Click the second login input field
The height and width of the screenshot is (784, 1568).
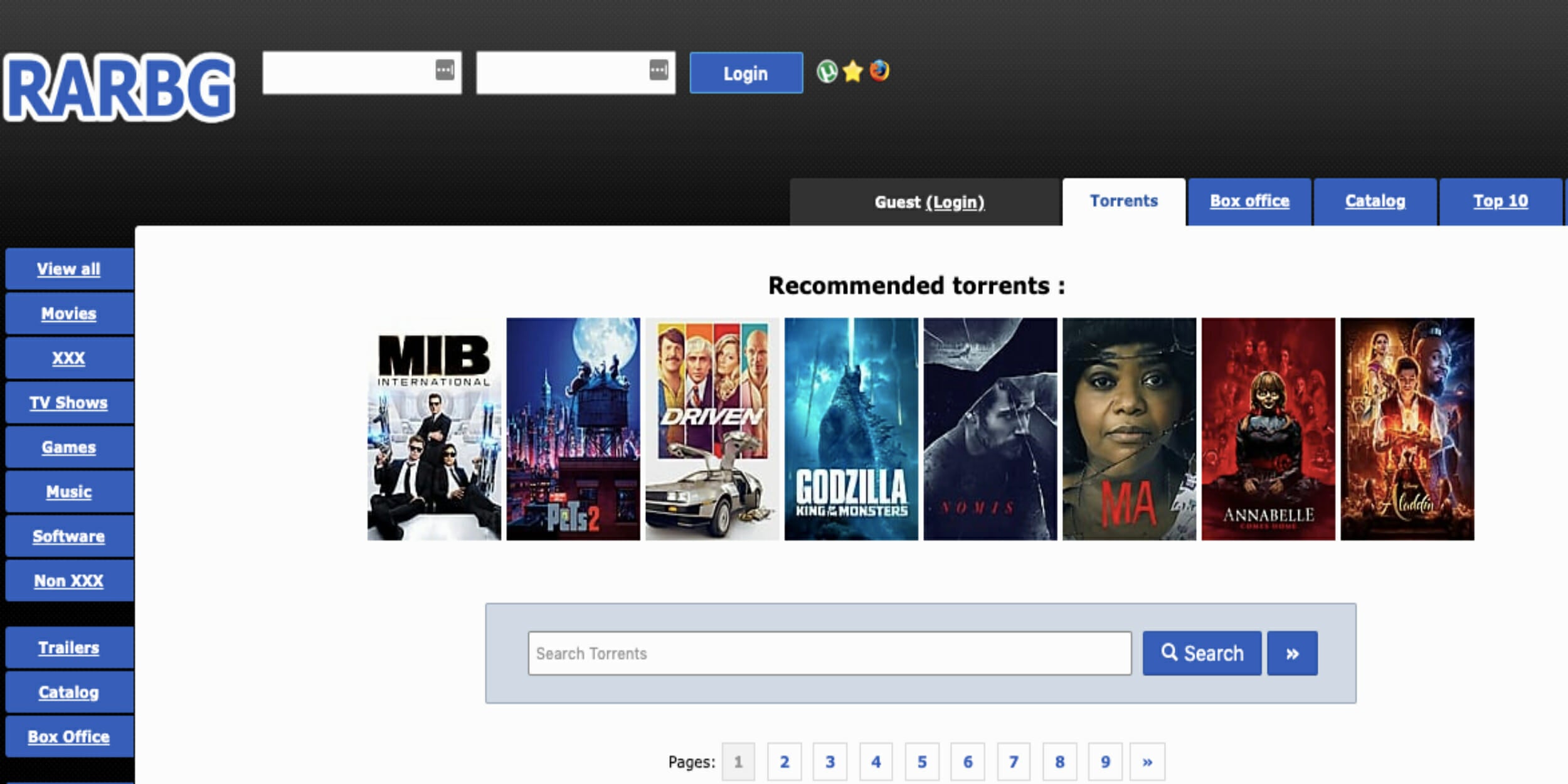[576, 73]
